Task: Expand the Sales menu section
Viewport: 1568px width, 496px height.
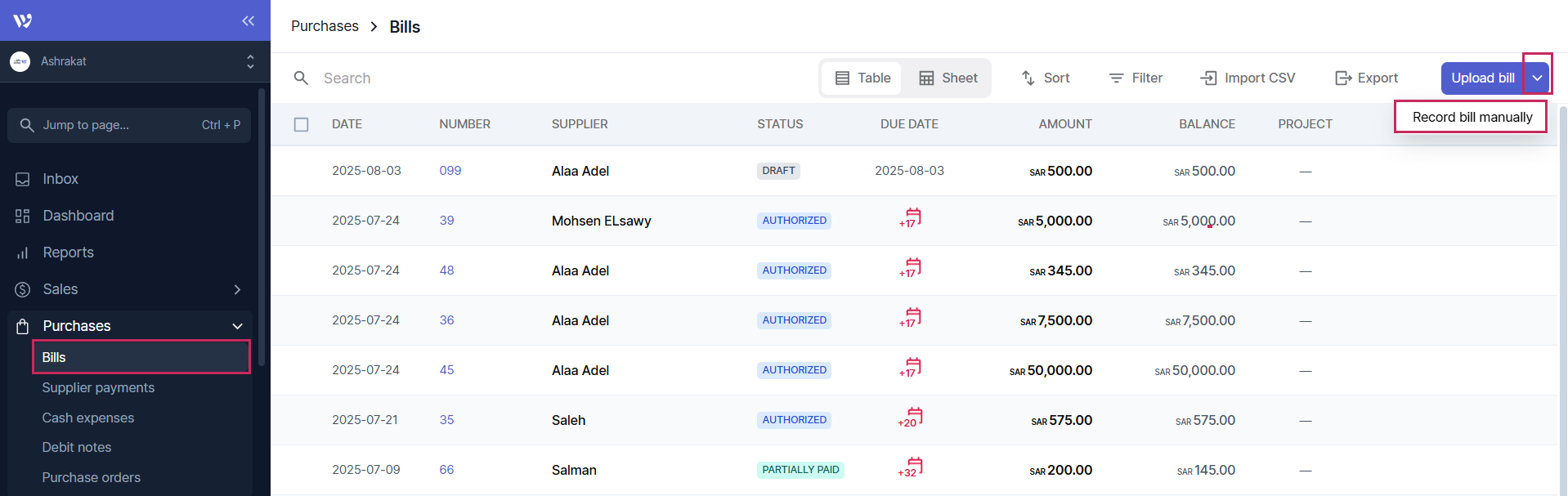Action: coord(237,289)
